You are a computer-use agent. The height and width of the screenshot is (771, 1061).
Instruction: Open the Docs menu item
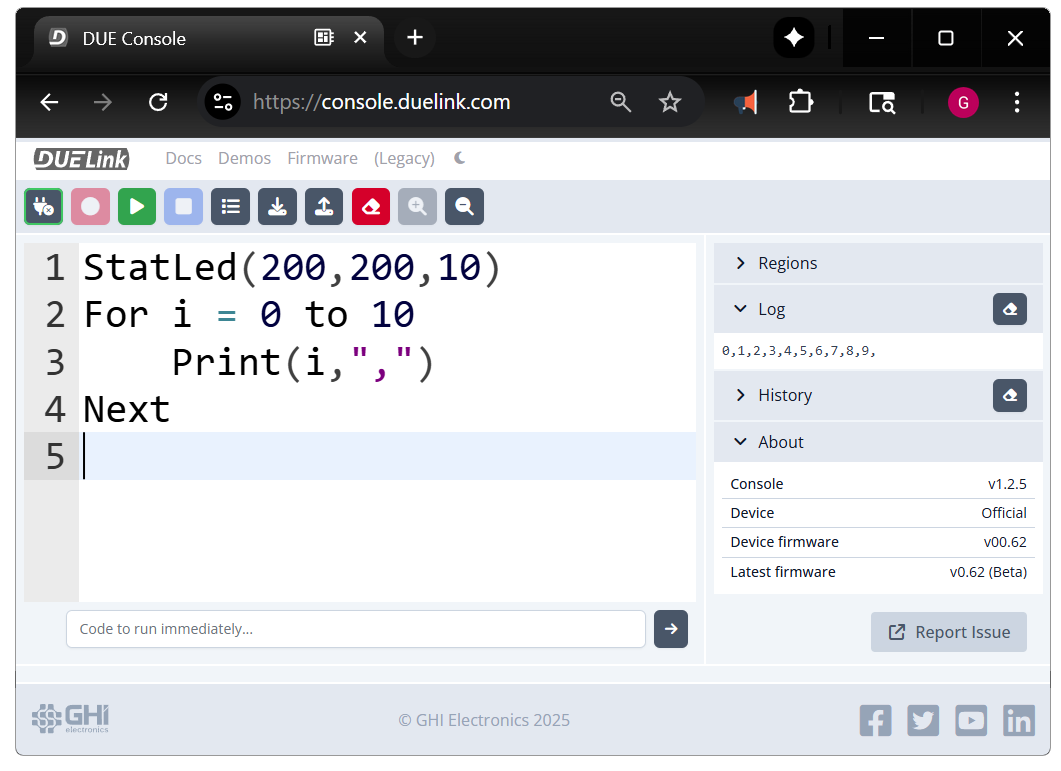tap(183, 158)
